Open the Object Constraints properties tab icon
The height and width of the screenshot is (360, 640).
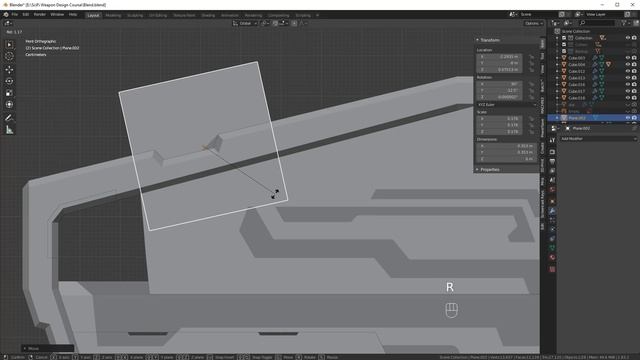point(552,239)
